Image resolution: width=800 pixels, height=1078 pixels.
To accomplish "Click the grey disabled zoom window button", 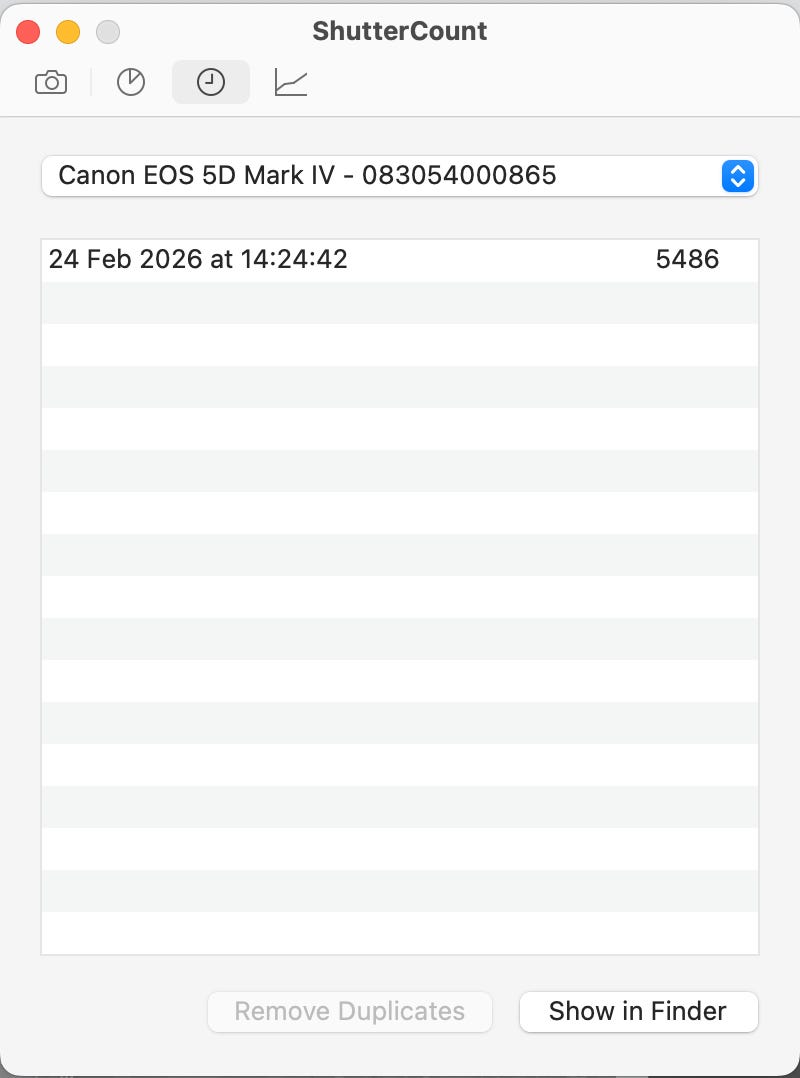I will pyautogui.click(x=108, y=32).
